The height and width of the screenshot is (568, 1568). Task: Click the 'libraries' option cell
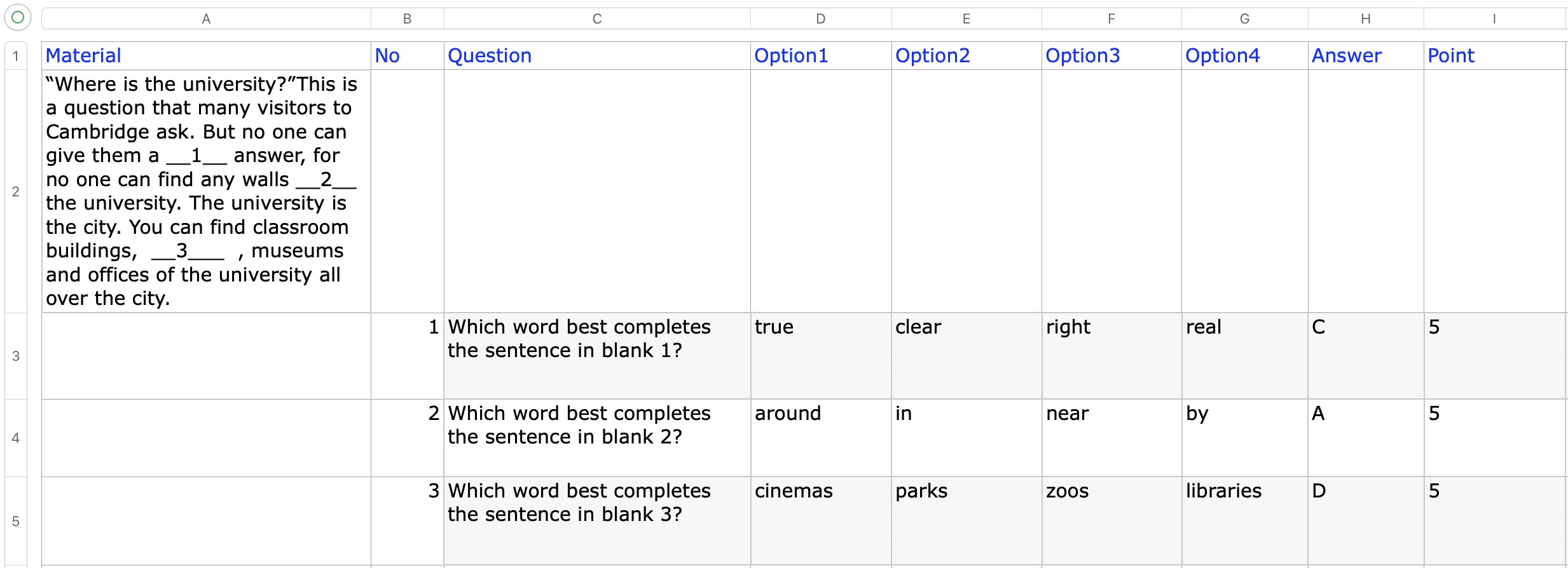[1244, 520]
